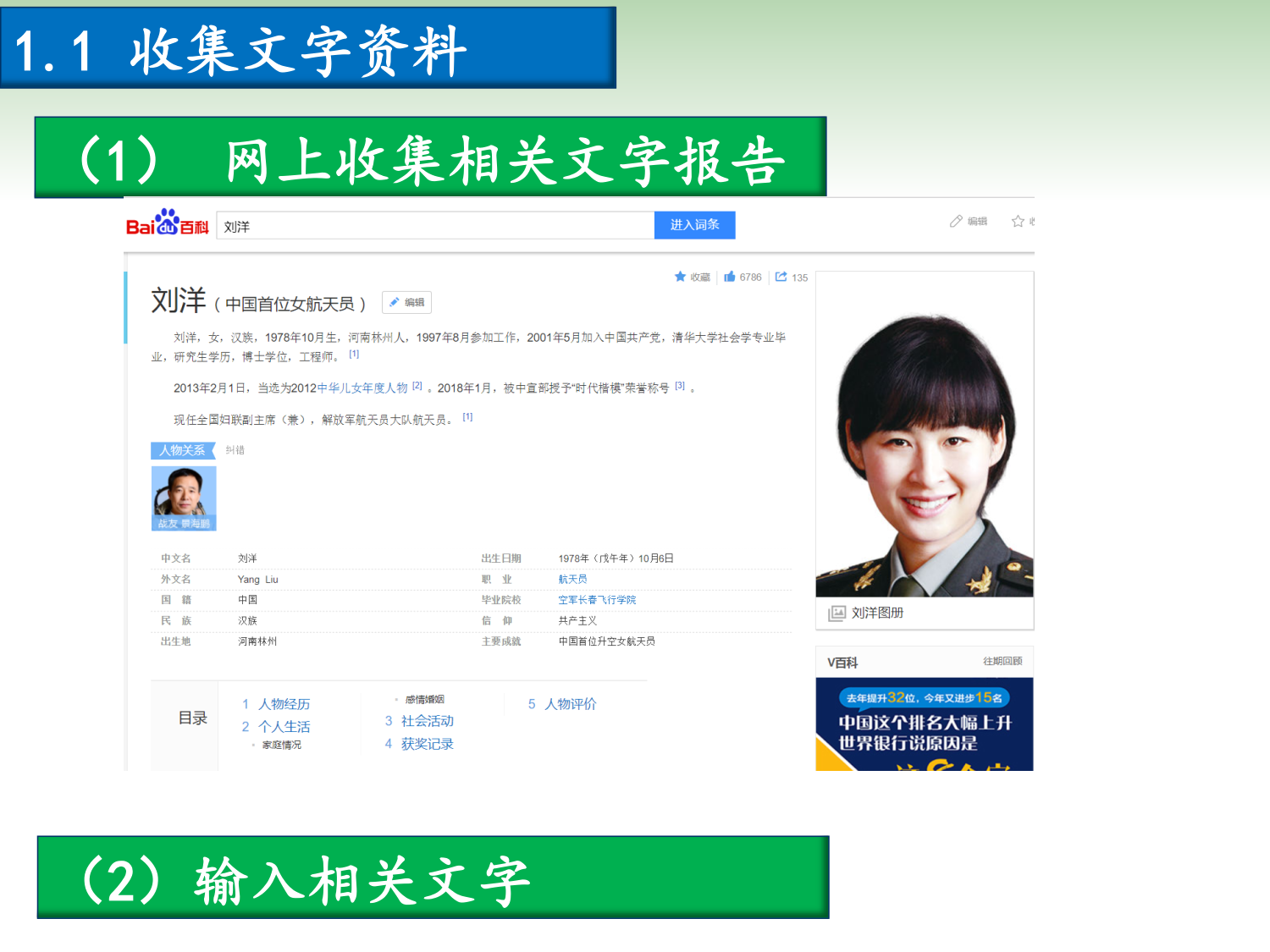
Task: Click the 往期回顾 link in V百科
Action: tap(1002, 661)
